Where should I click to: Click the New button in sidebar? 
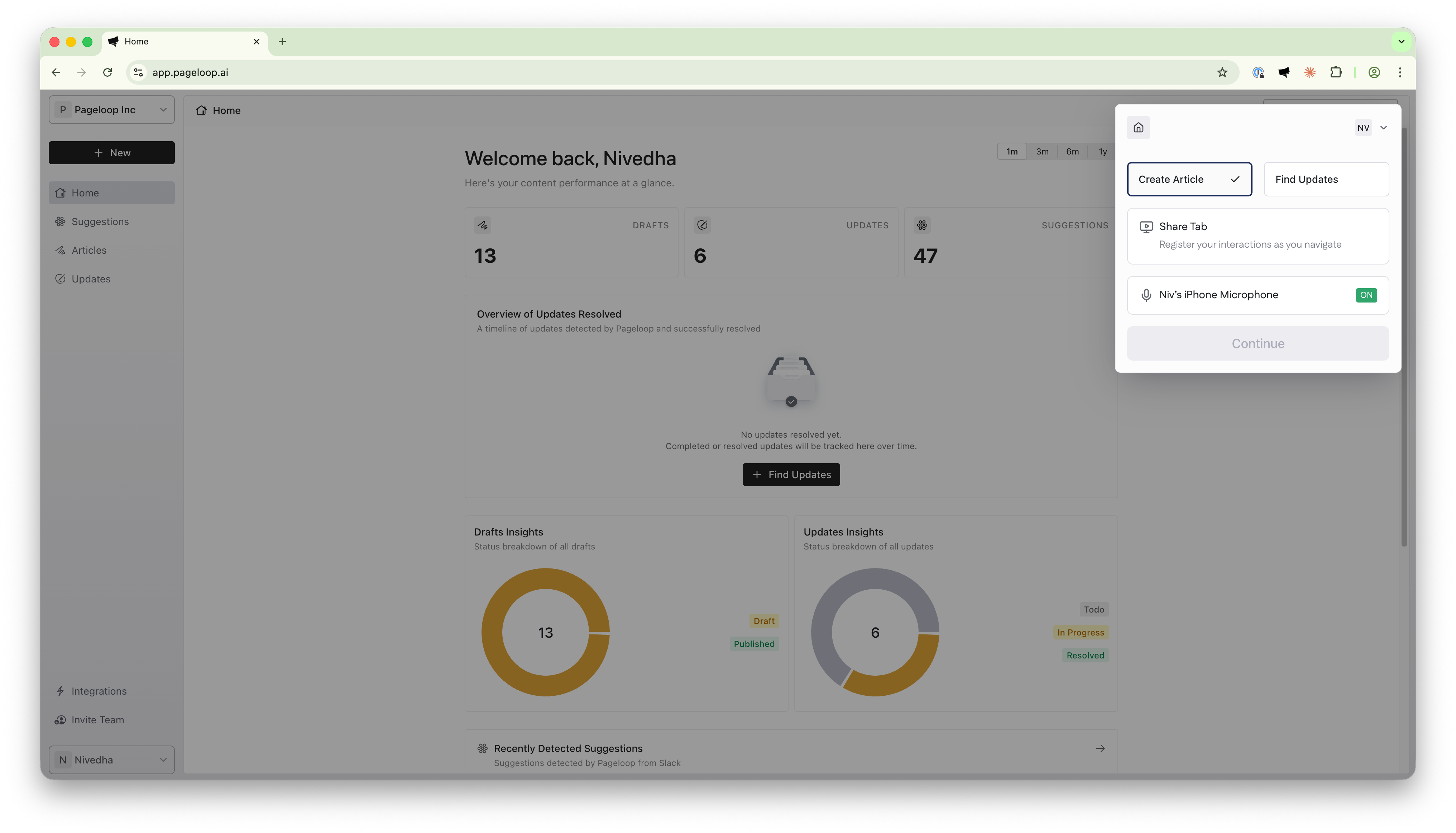(111, 153)
